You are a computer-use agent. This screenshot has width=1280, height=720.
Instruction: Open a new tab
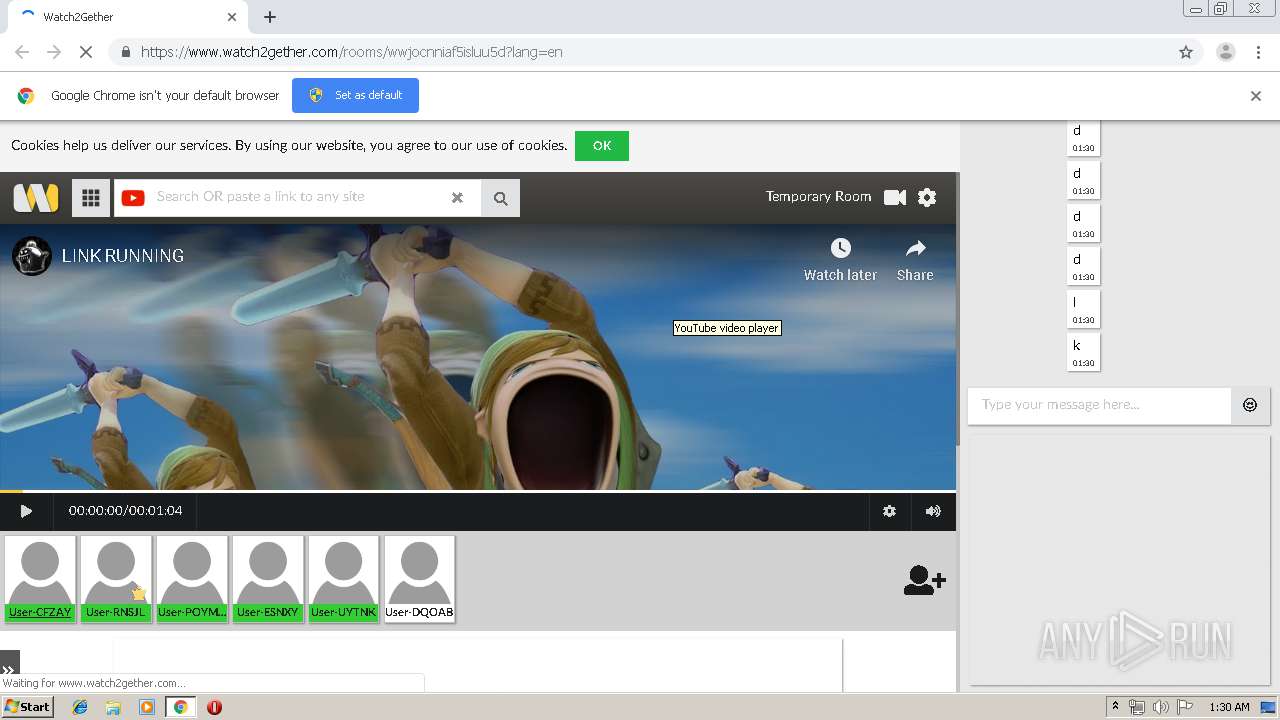click(270, 17)
